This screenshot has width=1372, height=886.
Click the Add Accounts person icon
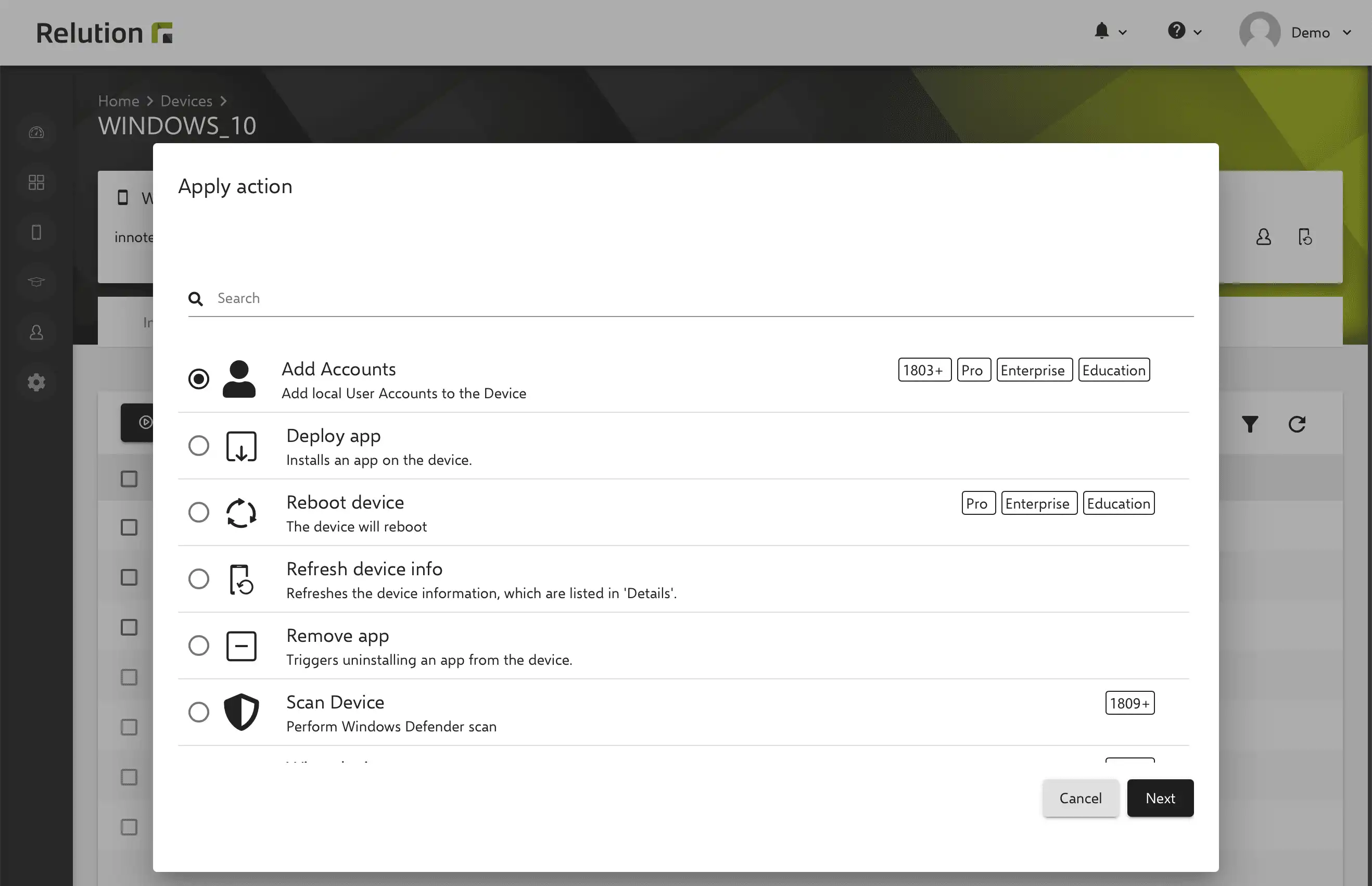click(239, 378)
